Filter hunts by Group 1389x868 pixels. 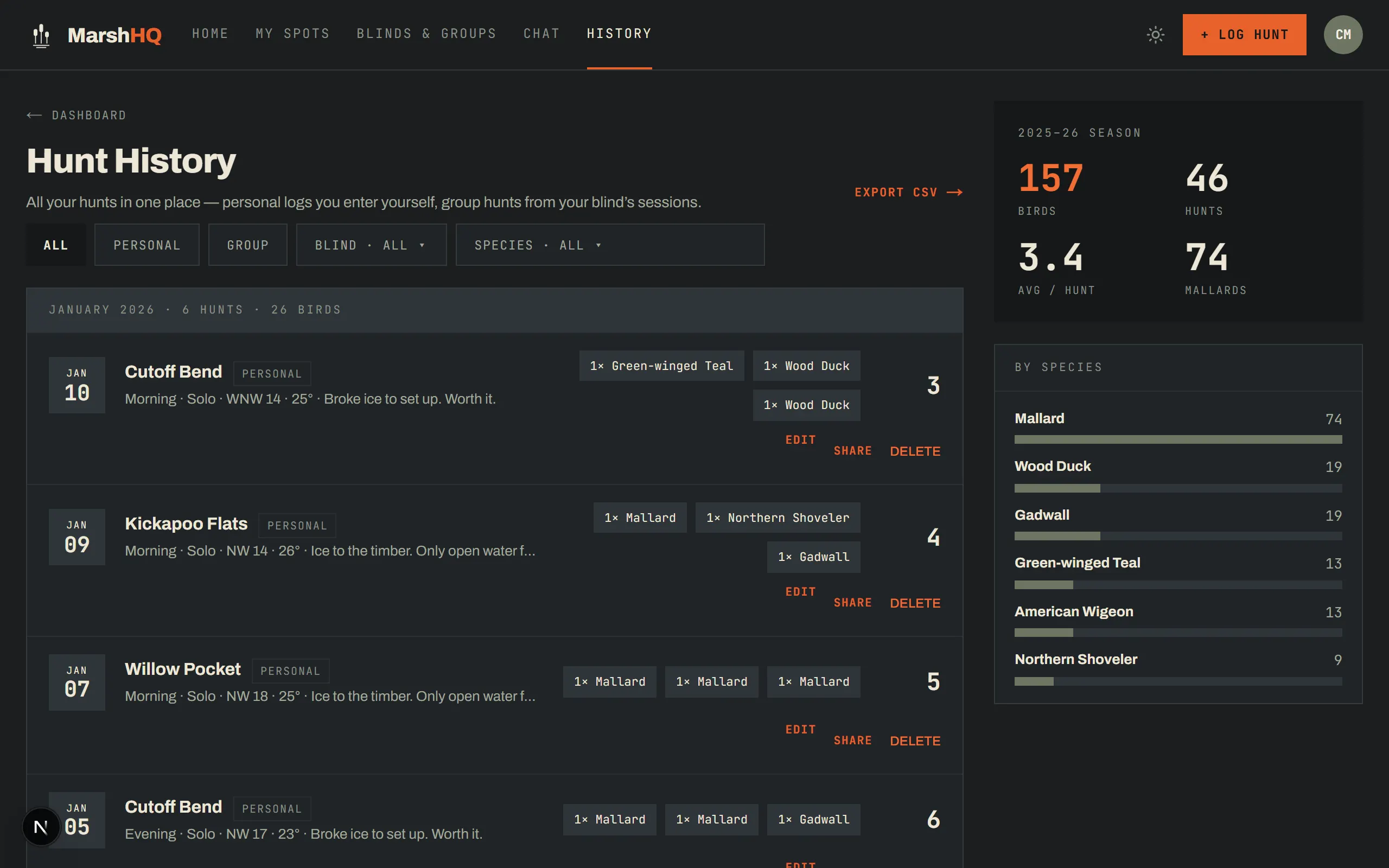click(247, 245)
